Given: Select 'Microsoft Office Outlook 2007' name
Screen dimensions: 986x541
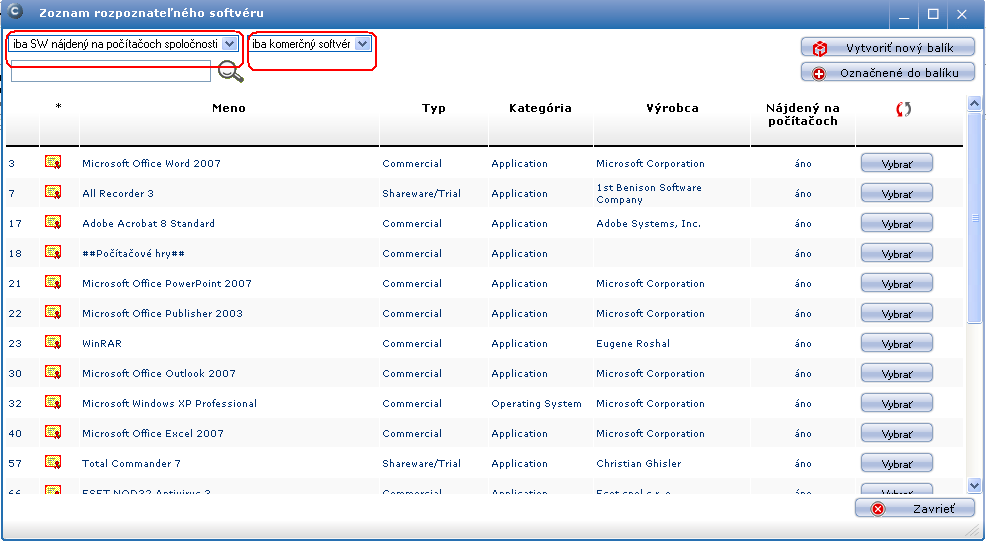Looking at the screenshot, I should [159, 373].
